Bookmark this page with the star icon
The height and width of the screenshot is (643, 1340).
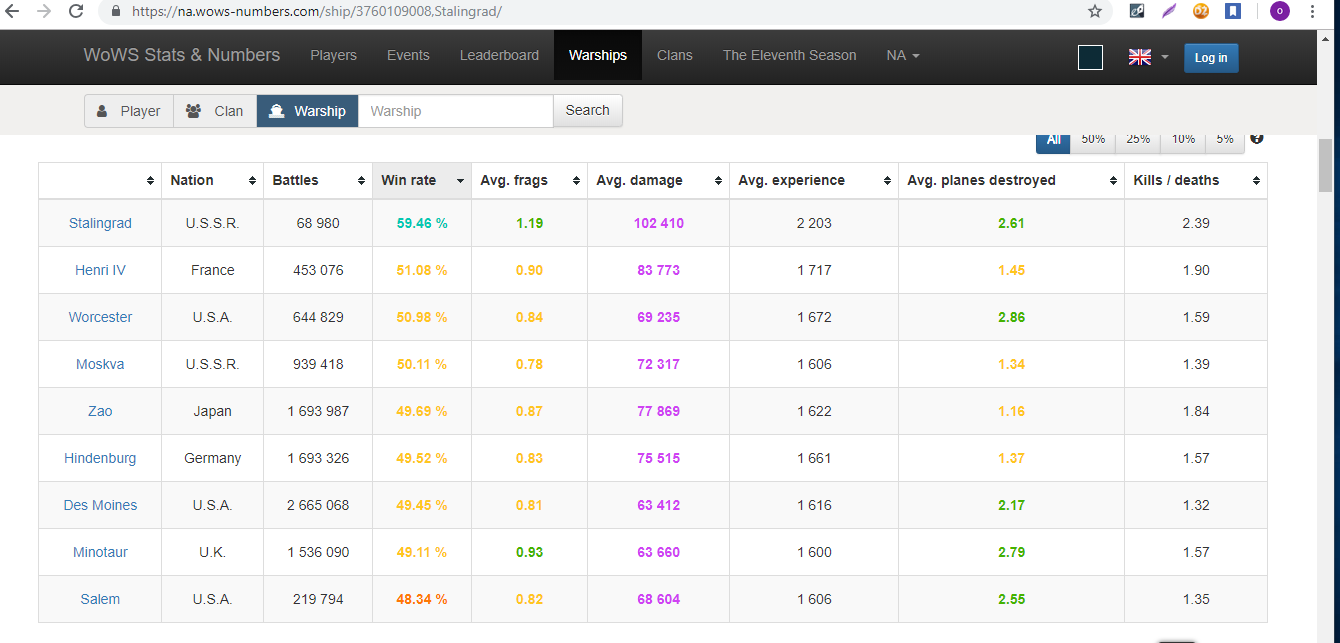click(1095, 12)
